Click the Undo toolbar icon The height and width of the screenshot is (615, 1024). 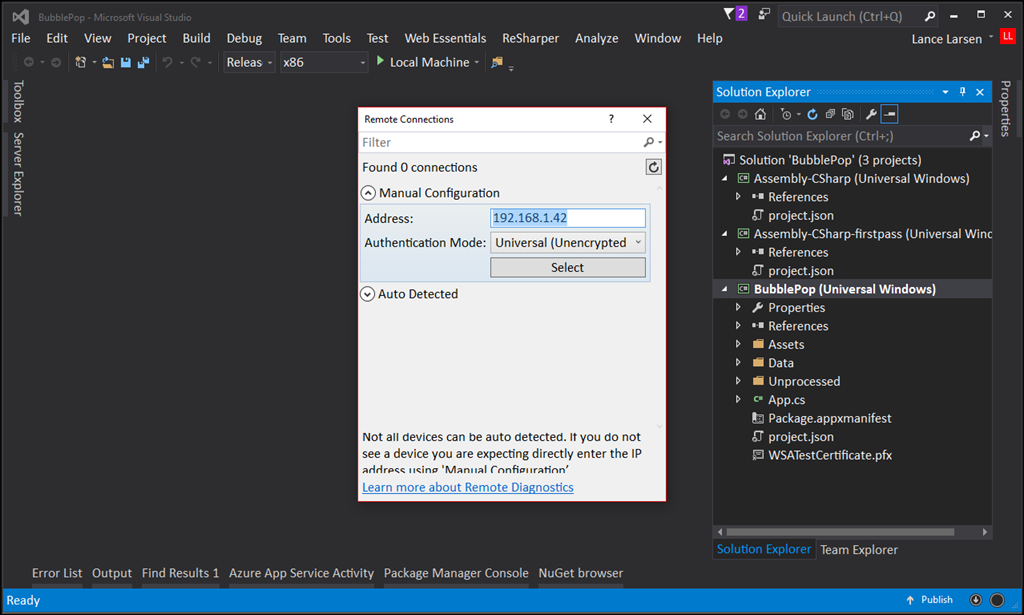(x=168, y=62)
